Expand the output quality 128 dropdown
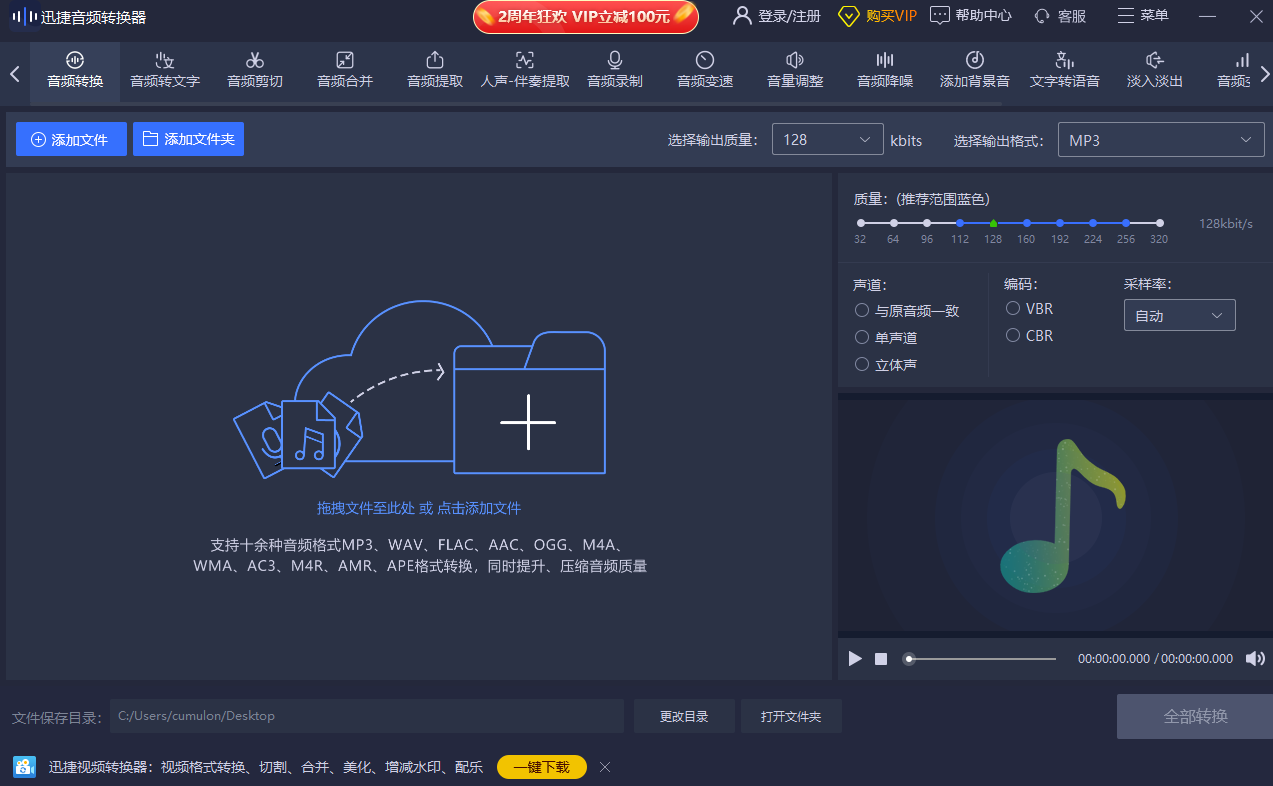1273x786 pixels. coord(827,140)
